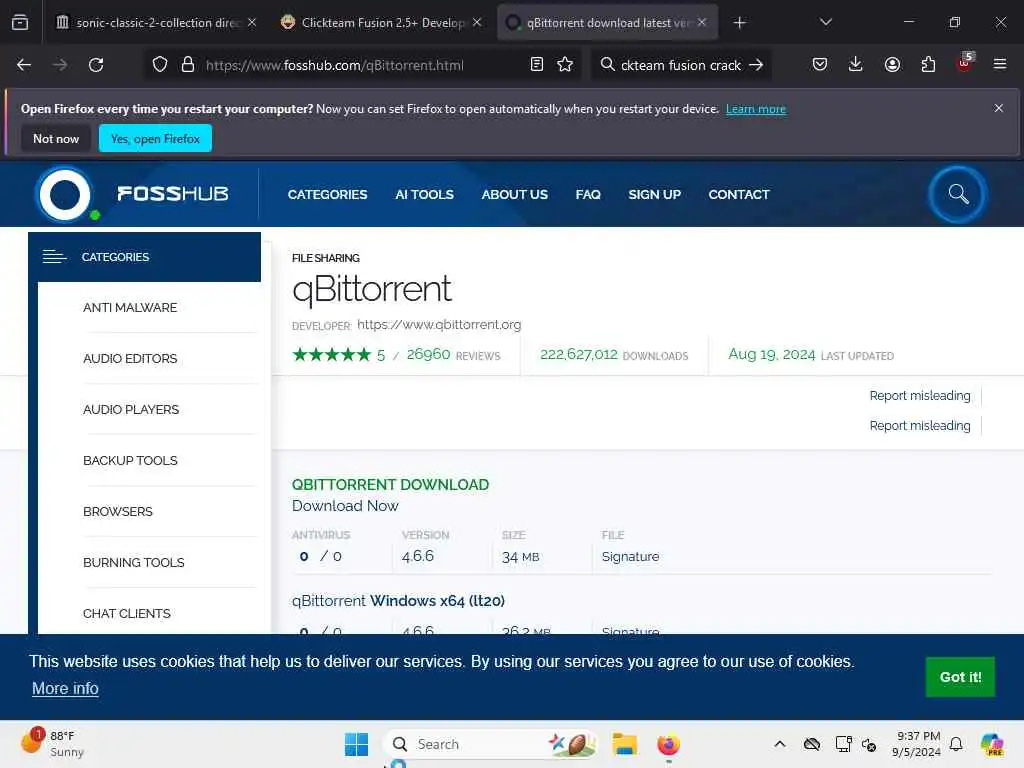This screenshot has height=768, width=1024.
Task: Click first Report misleading link
Action: click(920, 396)
